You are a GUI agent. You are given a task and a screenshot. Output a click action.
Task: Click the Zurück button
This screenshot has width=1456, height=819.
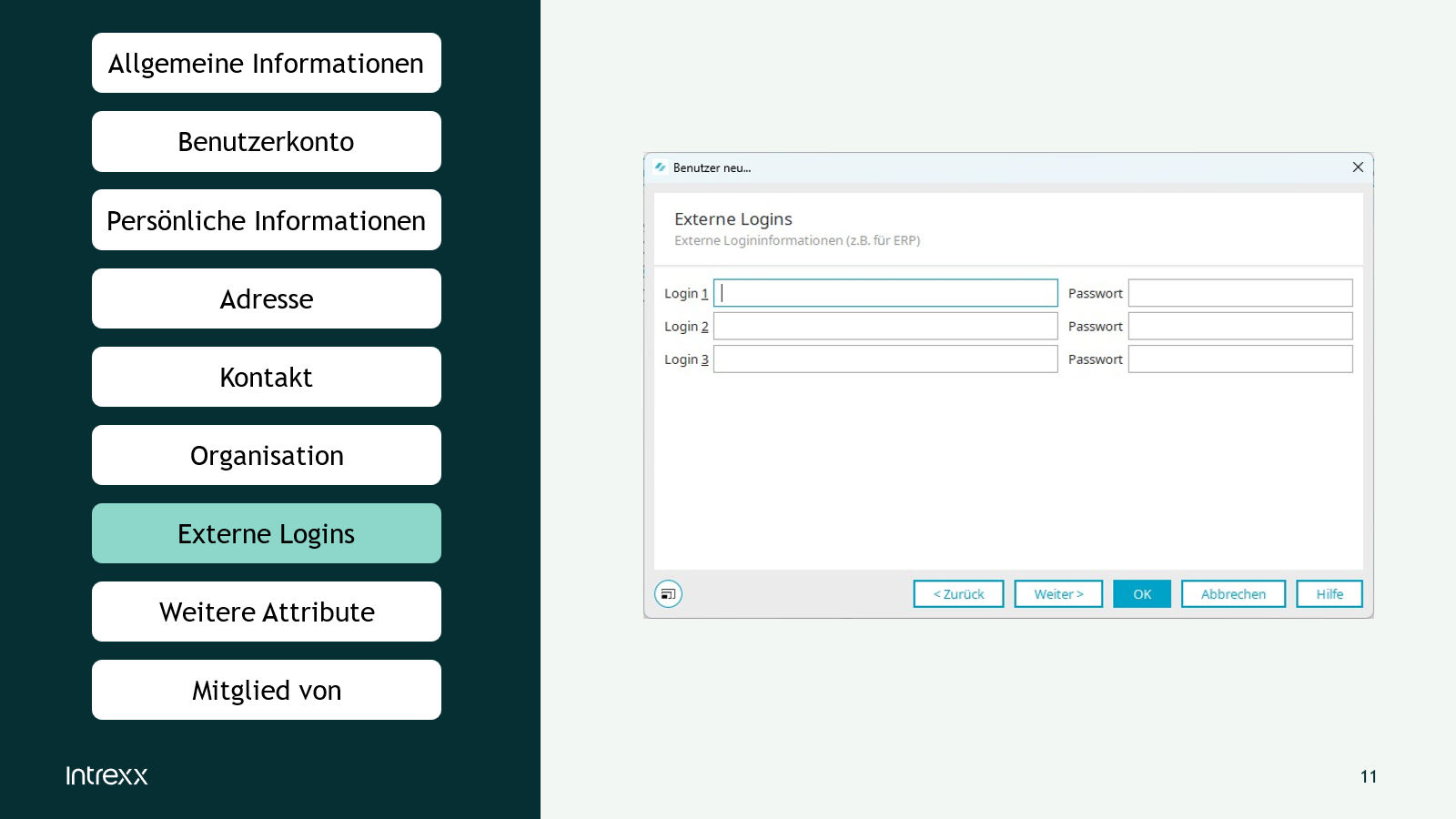tap(958, 594)
